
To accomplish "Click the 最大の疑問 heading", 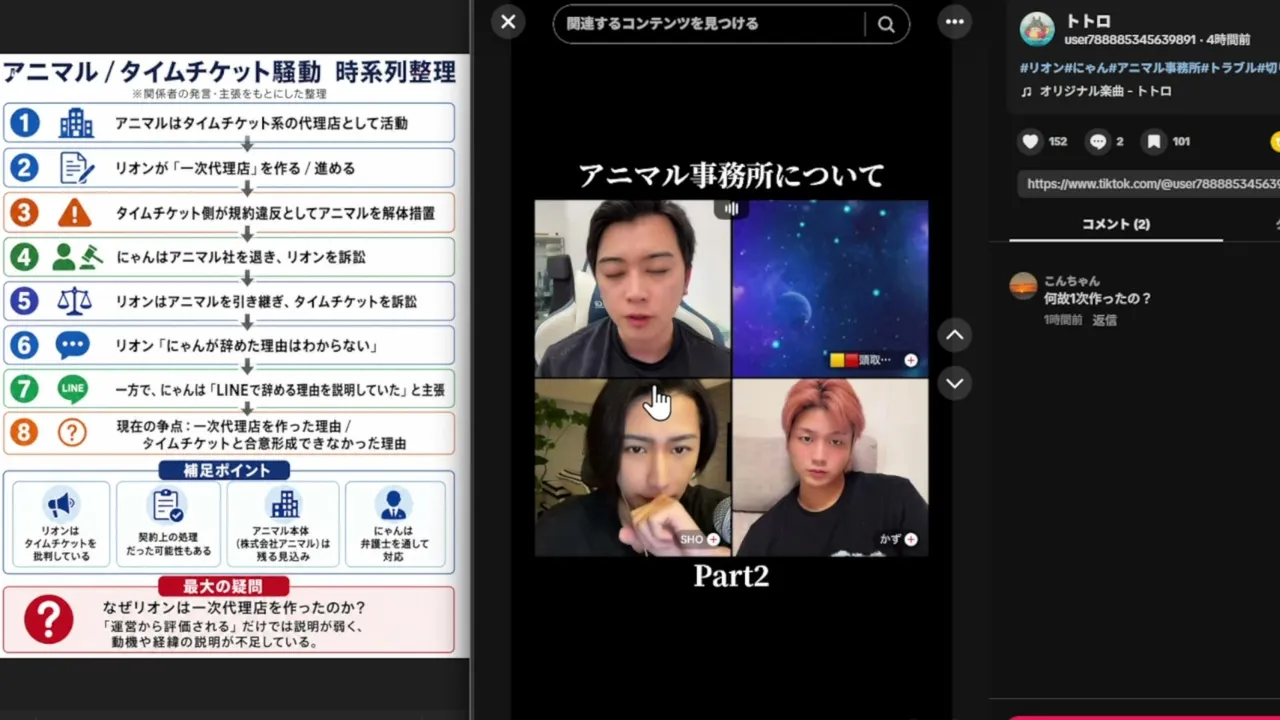I will [x=222, y=586].
